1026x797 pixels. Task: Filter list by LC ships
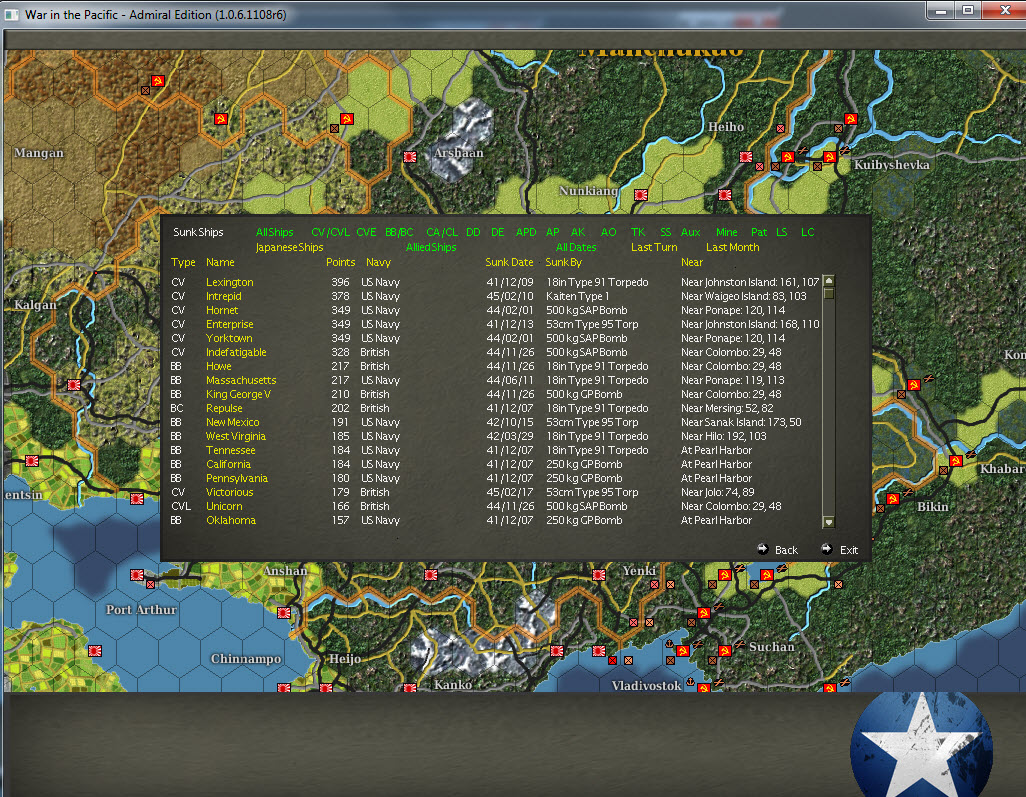point(807,232)
